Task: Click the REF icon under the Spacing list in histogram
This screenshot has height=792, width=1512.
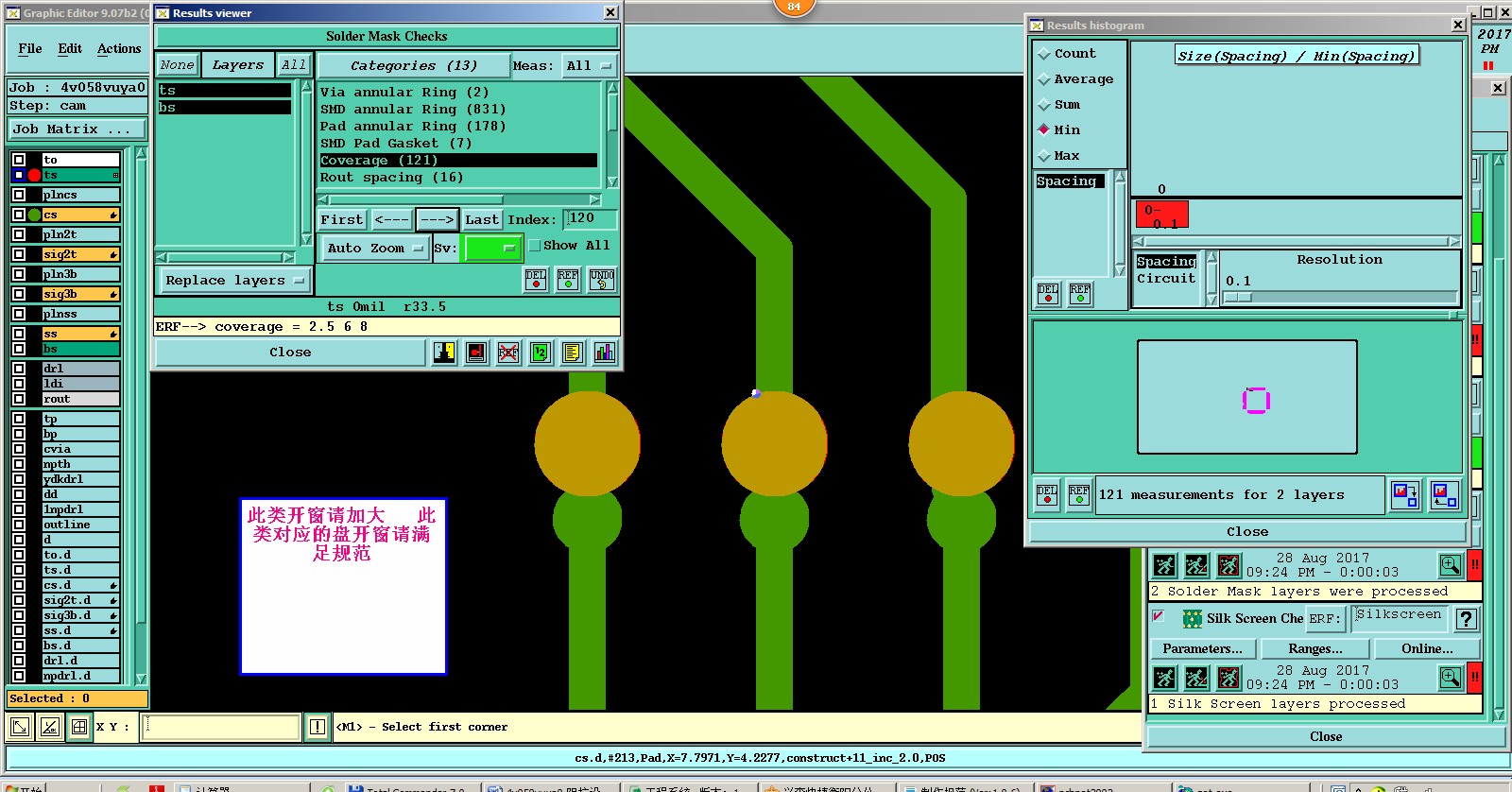Action: pos(1080,294)
